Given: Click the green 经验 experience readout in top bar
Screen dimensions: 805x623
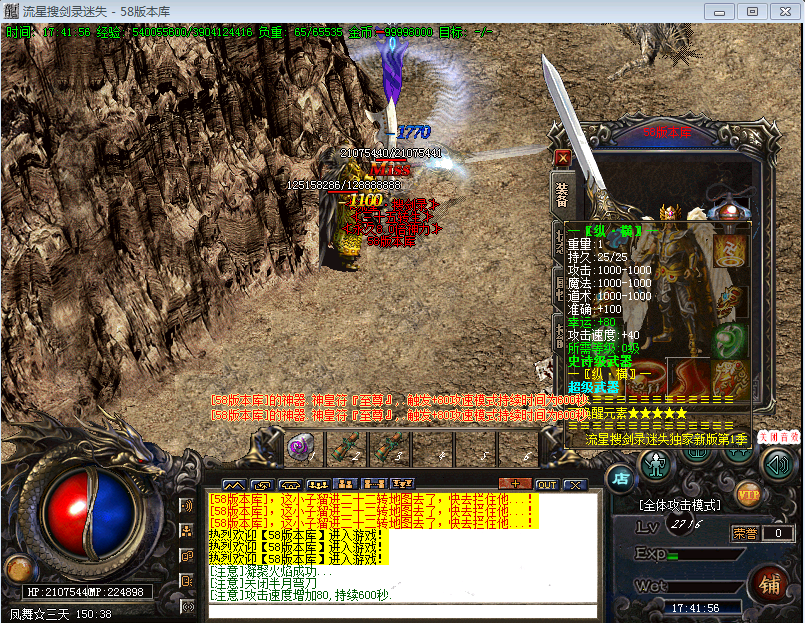Looking at the screenshot, I should tap(175, 32).
